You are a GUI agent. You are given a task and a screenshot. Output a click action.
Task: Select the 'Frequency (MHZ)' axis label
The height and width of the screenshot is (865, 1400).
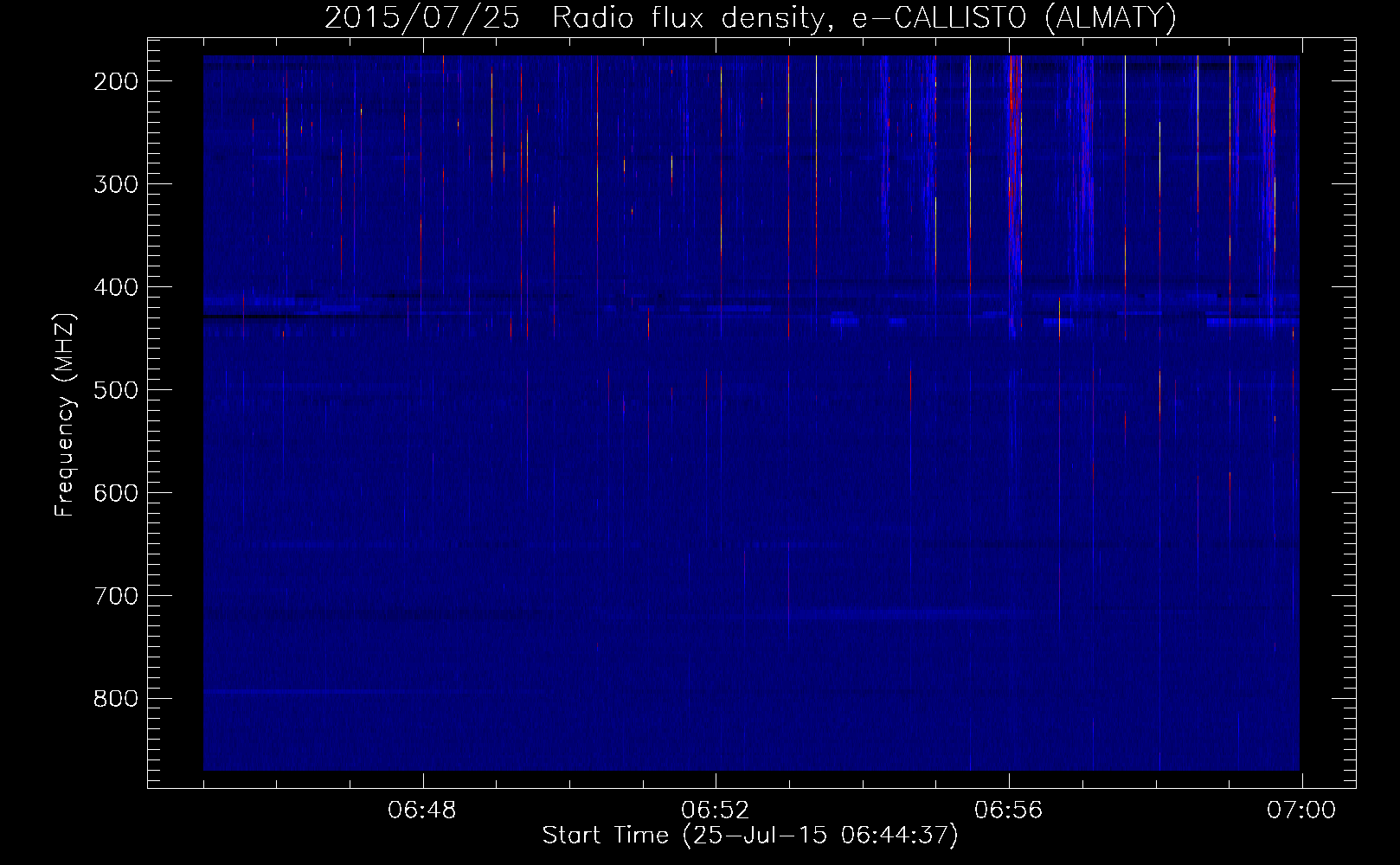[x=65, y=414]
